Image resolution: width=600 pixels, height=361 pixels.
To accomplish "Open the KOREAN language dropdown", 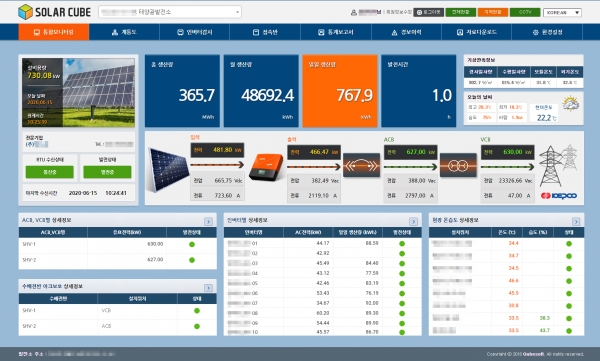I will [562, 12].
